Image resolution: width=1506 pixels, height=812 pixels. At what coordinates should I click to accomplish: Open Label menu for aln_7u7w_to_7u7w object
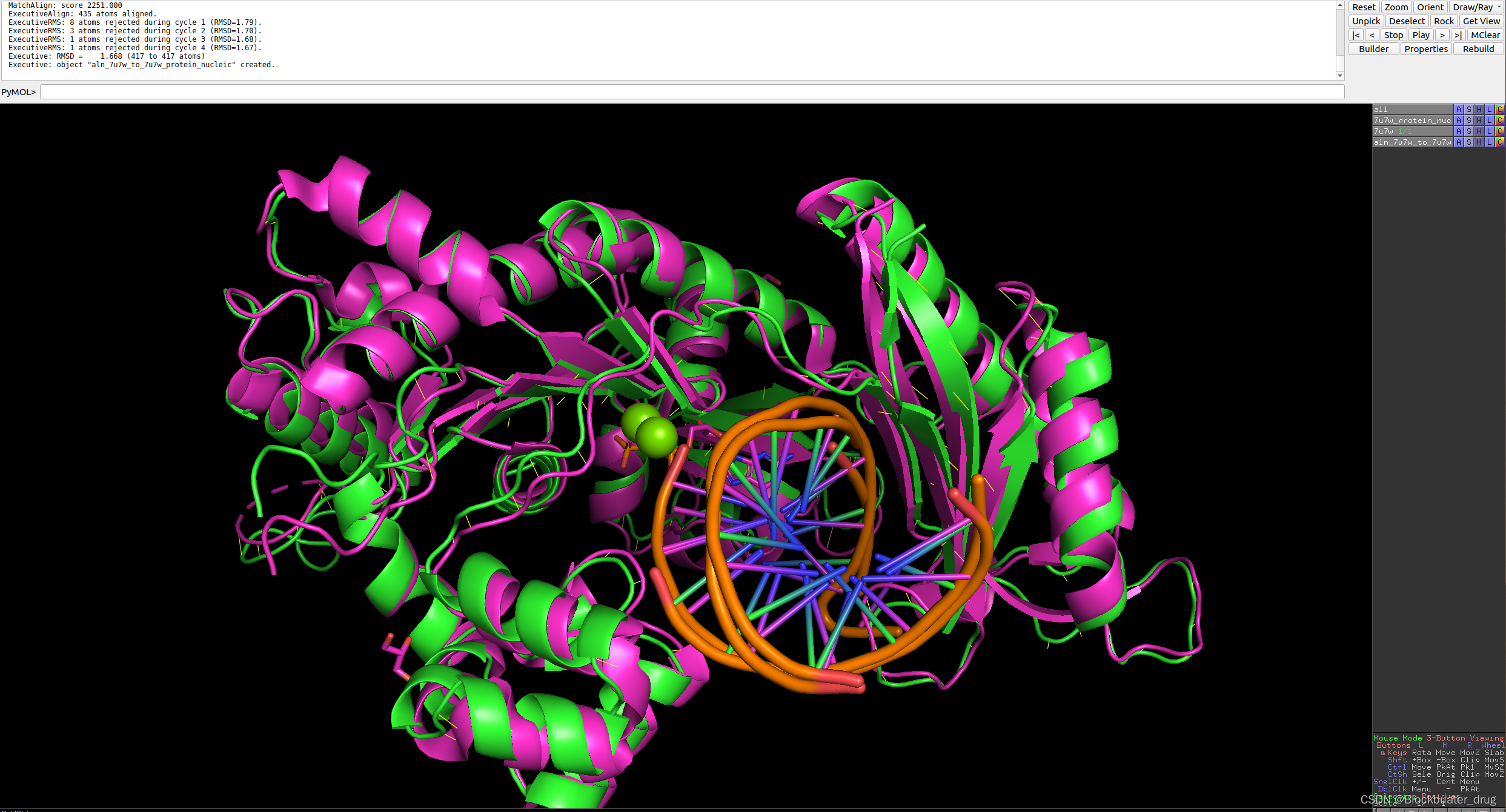click(x=1490, y=142)
